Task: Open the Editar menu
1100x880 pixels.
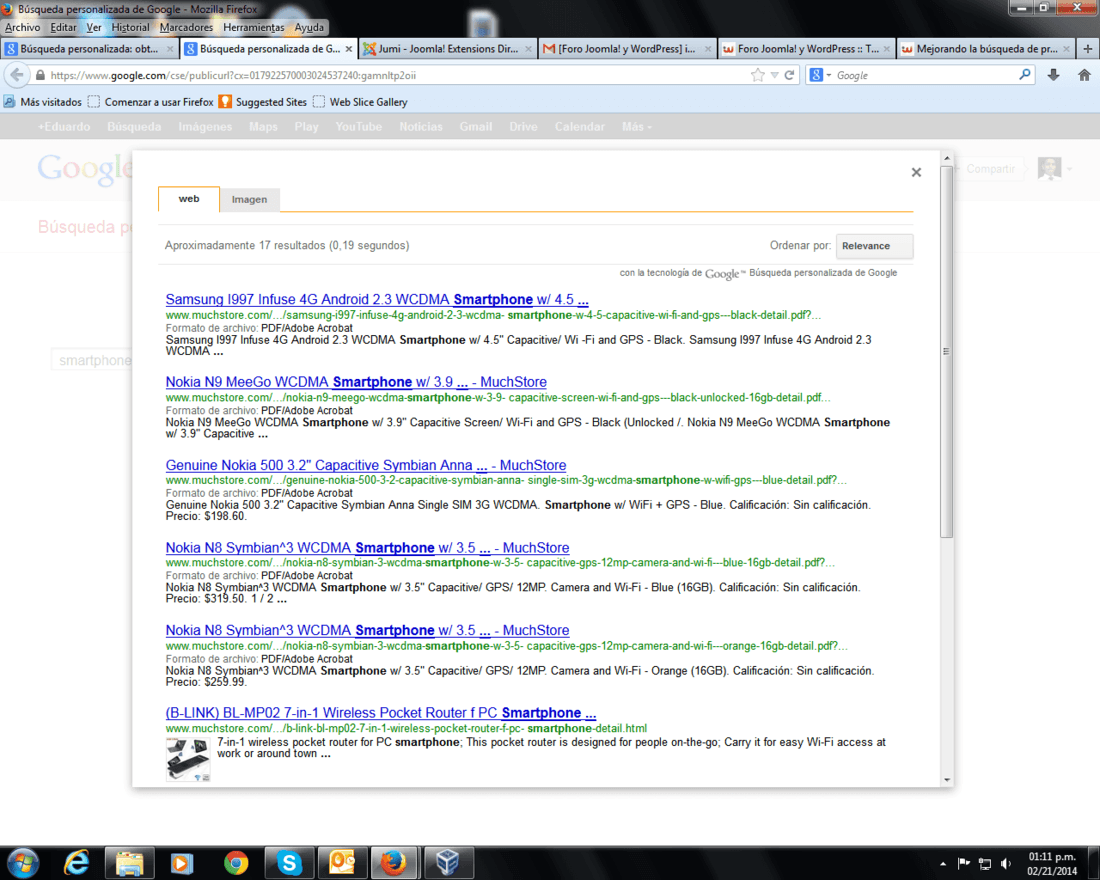Action: 63,27
